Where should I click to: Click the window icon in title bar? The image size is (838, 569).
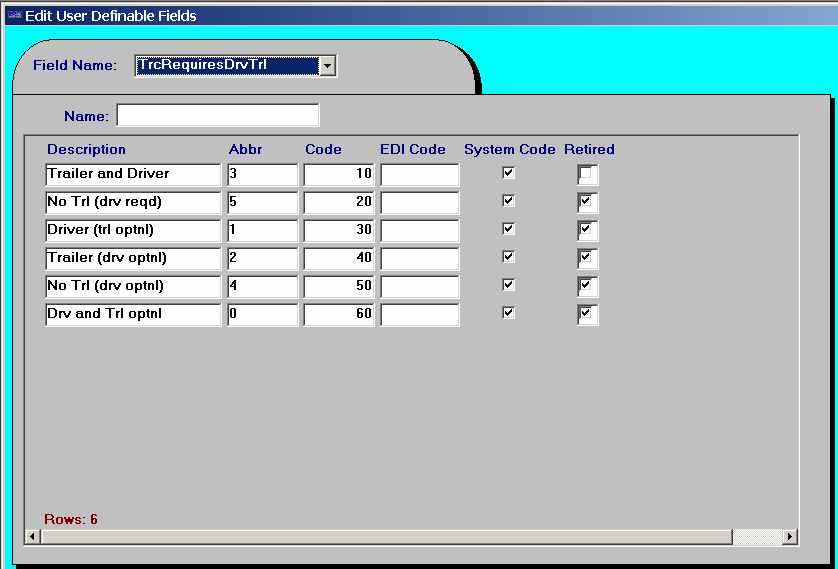click(14, 16)
